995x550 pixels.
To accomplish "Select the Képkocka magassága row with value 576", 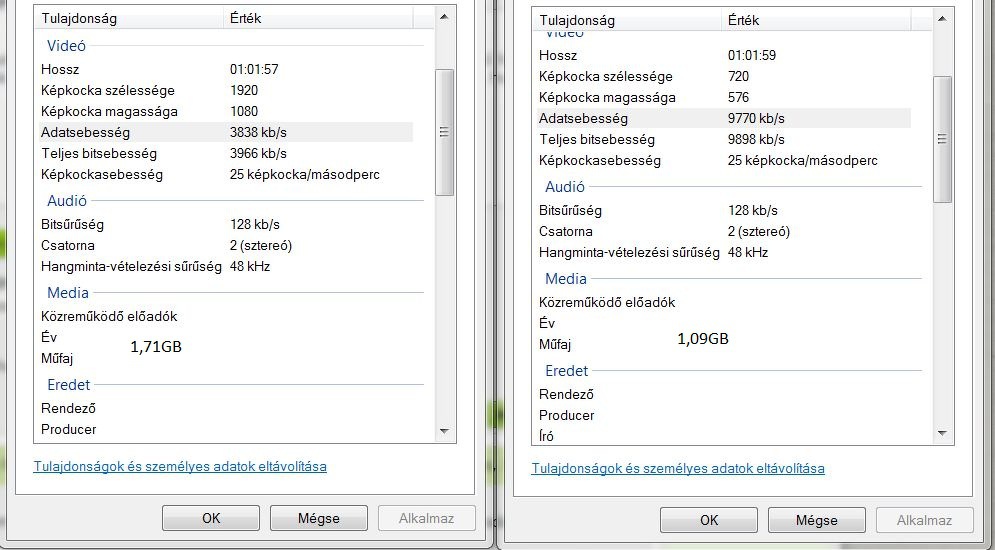I will pyautogui.click(x=723, y=97).
